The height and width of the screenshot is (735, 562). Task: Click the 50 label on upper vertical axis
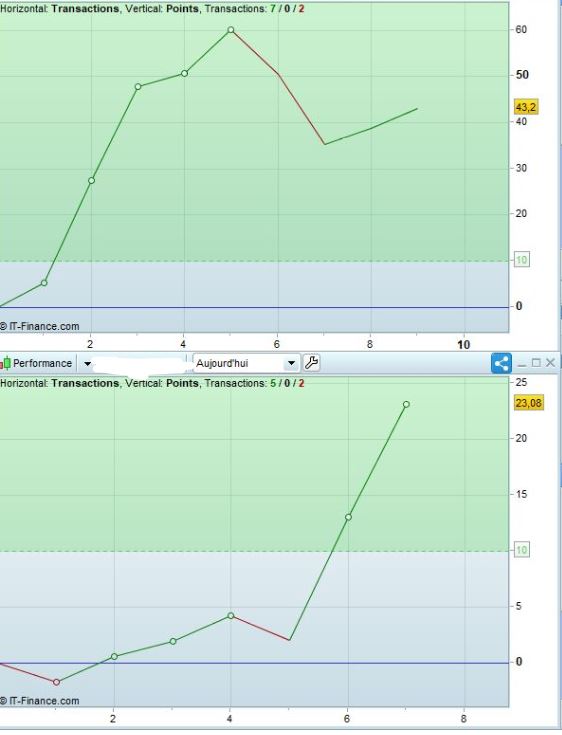pyautogui.click(x=522, y=75)
